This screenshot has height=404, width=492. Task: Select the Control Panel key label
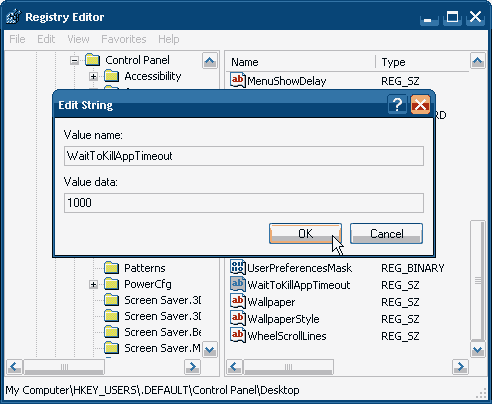137,60
